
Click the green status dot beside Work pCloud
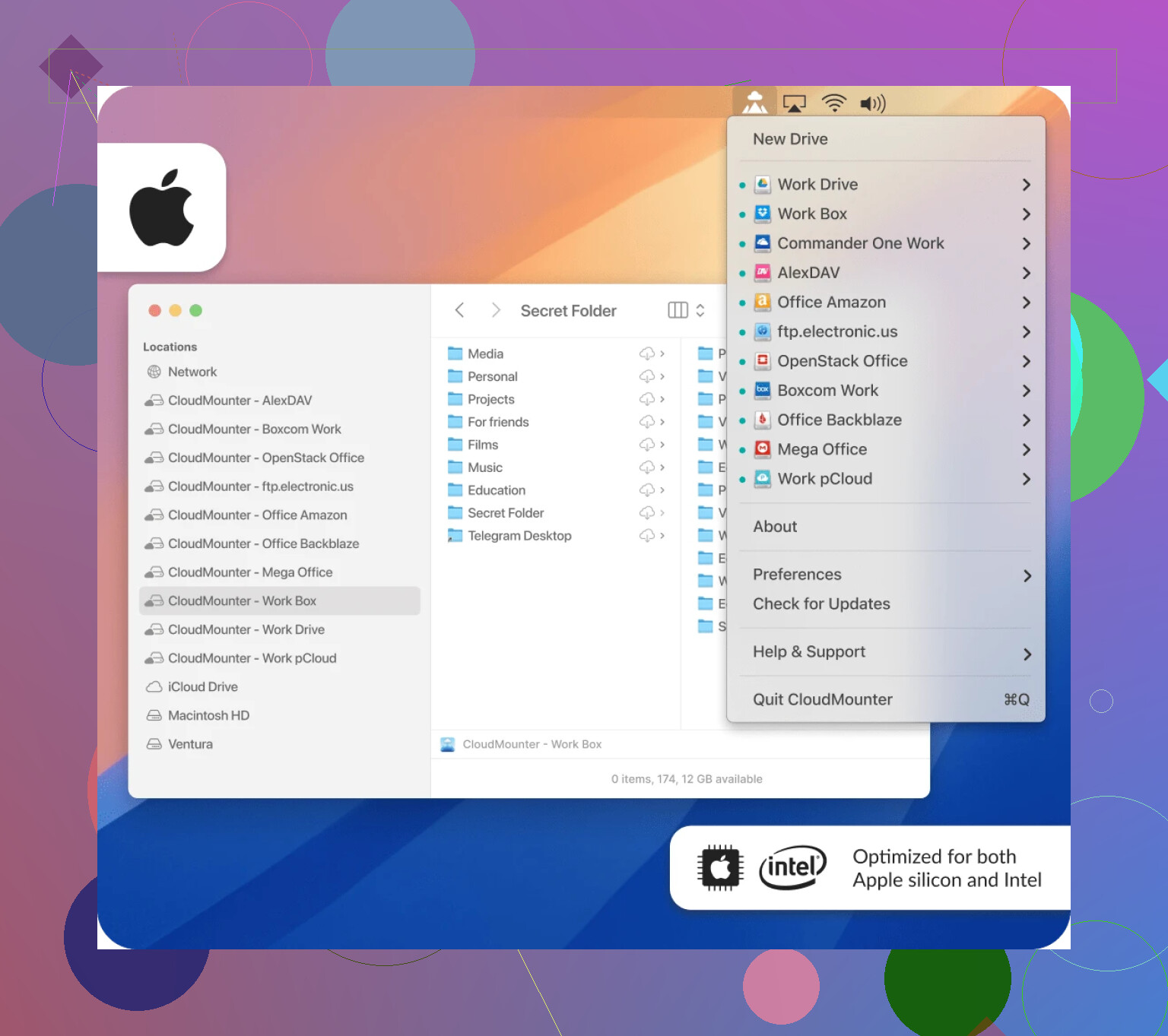pyautogui.click(x=742, y=480)
